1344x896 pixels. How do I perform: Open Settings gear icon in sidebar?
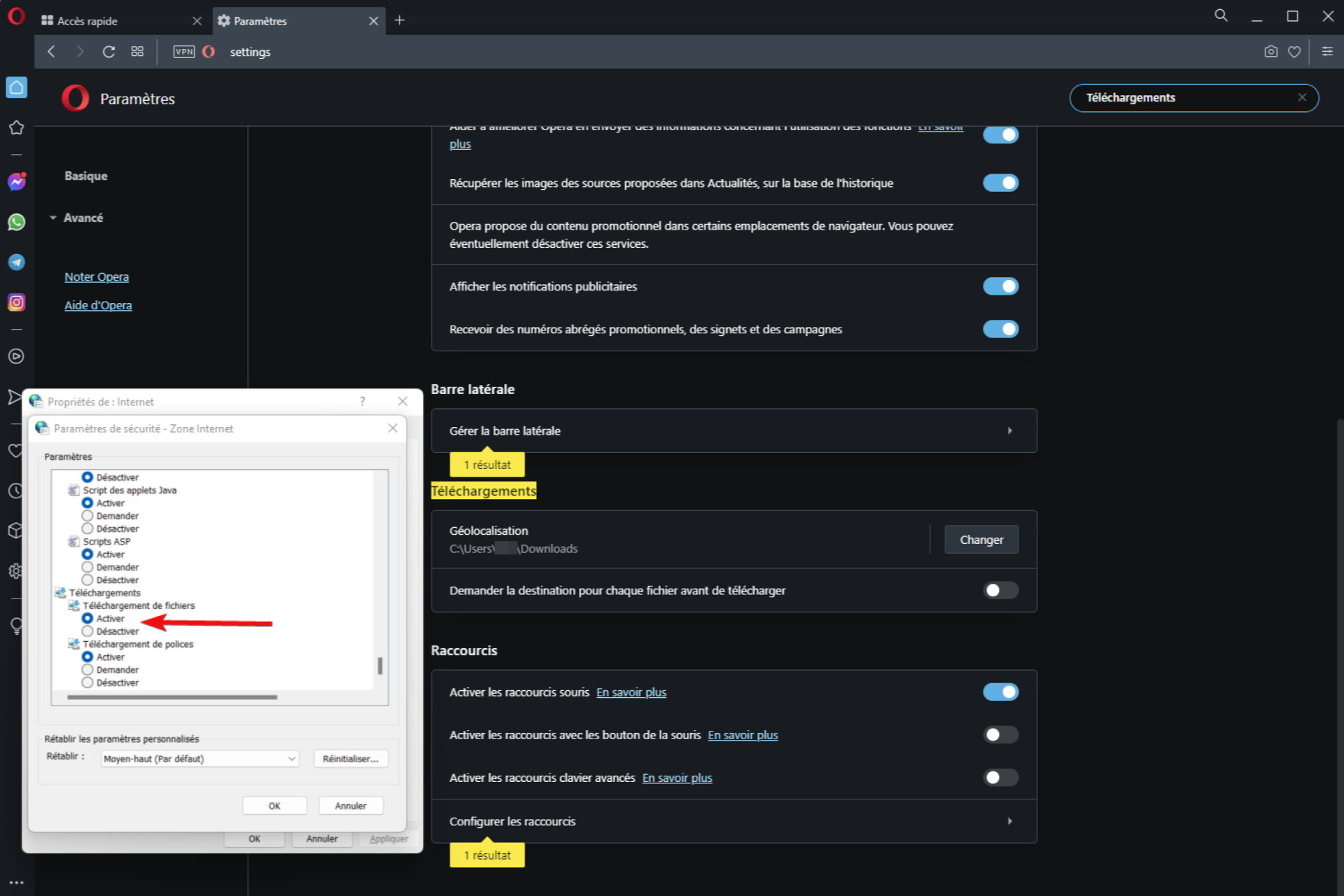click(15, 570)
